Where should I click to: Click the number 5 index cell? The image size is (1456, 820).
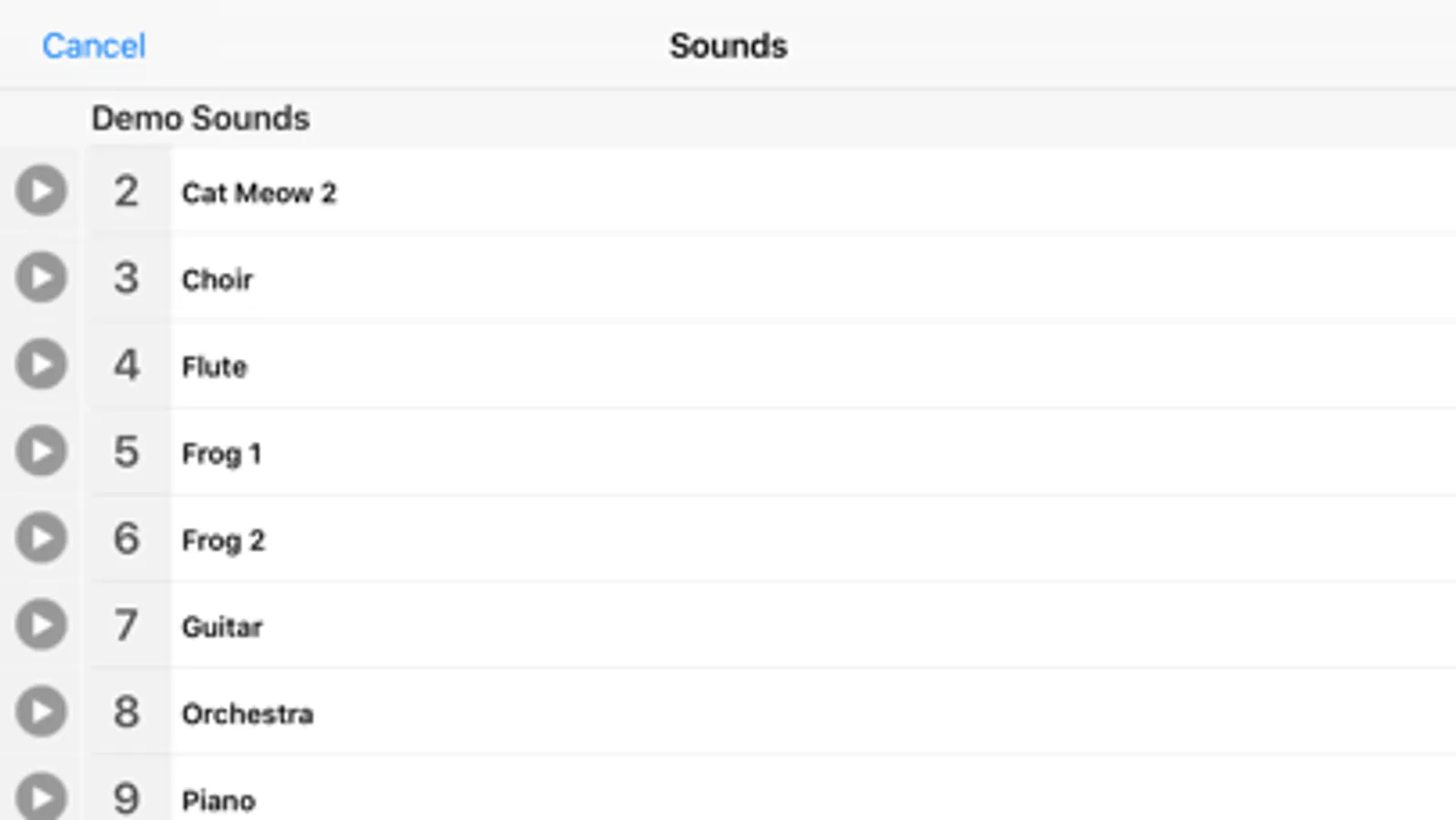[x=127, y=452]
